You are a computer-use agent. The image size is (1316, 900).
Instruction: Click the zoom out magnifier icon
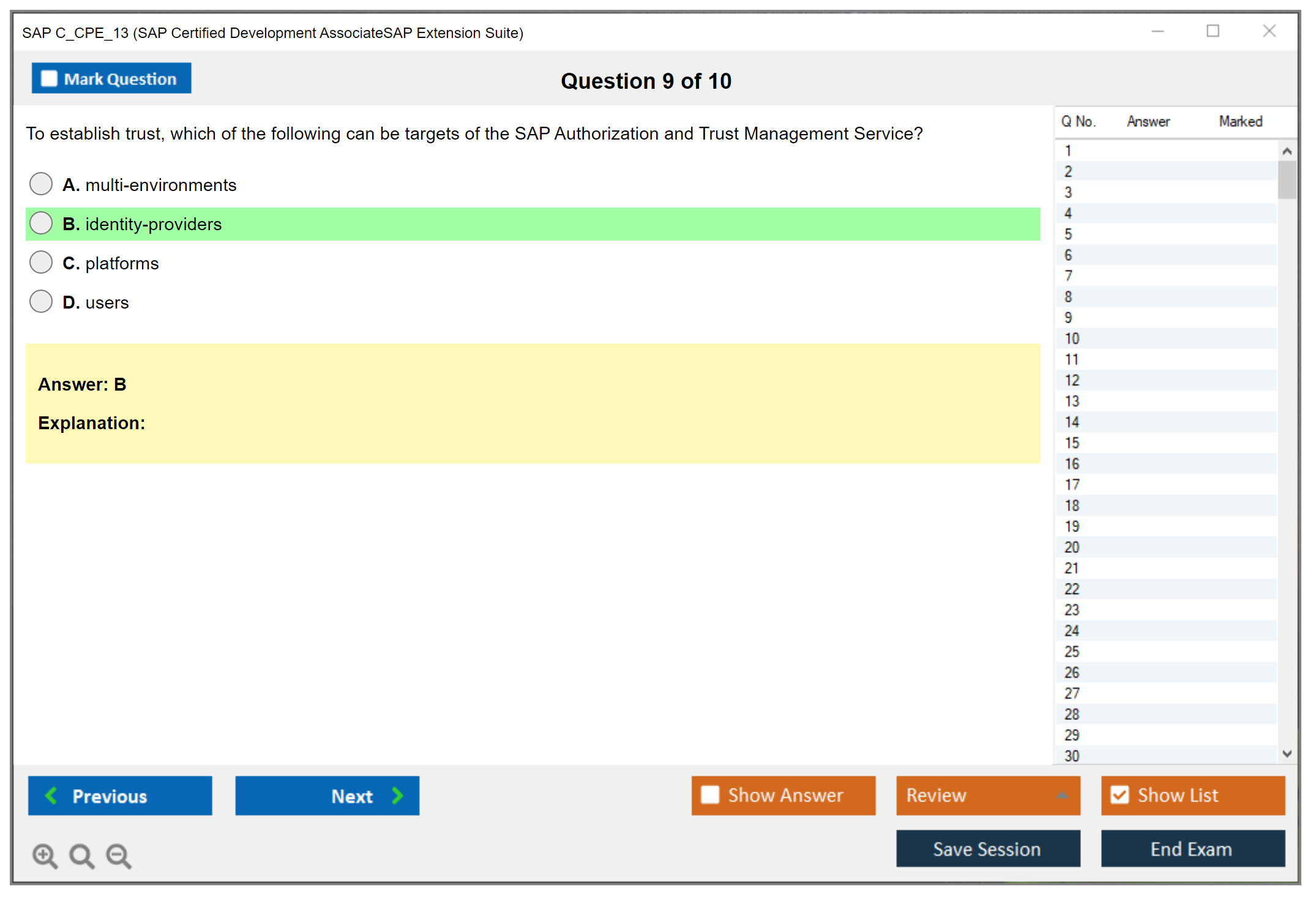[118, 855]
